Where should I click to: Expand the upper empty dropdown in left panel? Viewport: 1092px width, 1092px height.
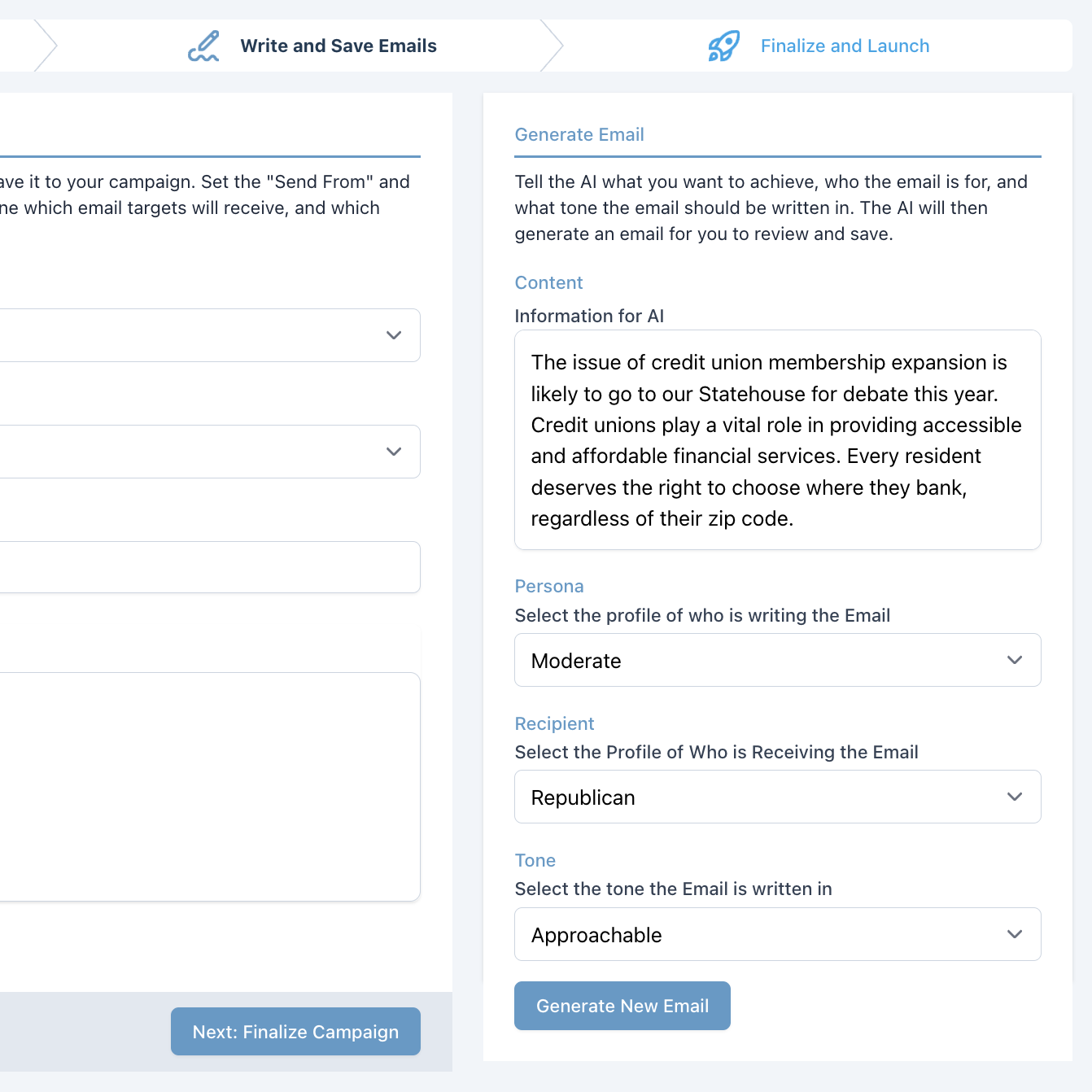tap(208, 335)
